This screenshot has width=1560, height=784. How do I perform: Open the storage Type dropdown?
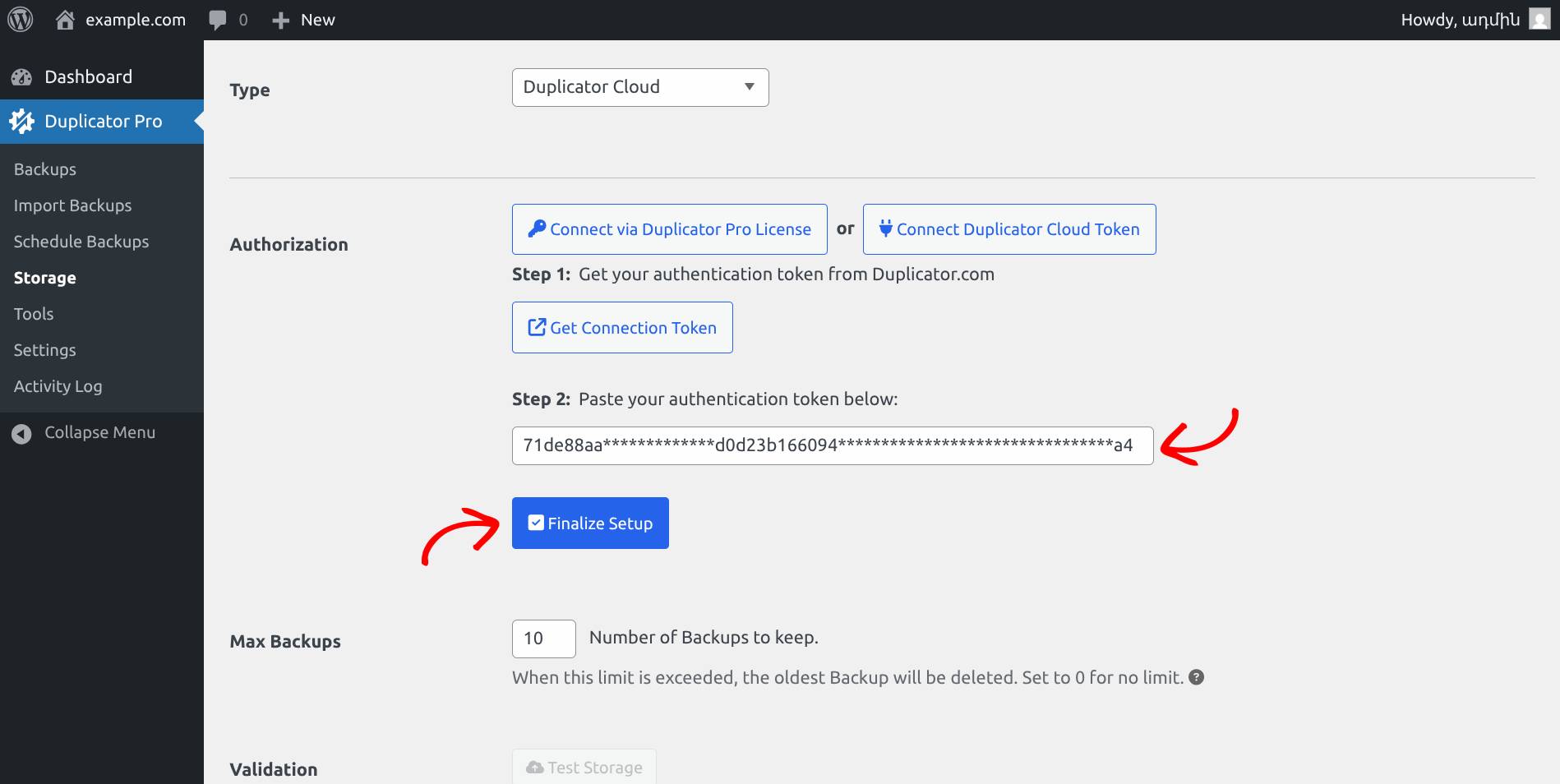(639, 87)
